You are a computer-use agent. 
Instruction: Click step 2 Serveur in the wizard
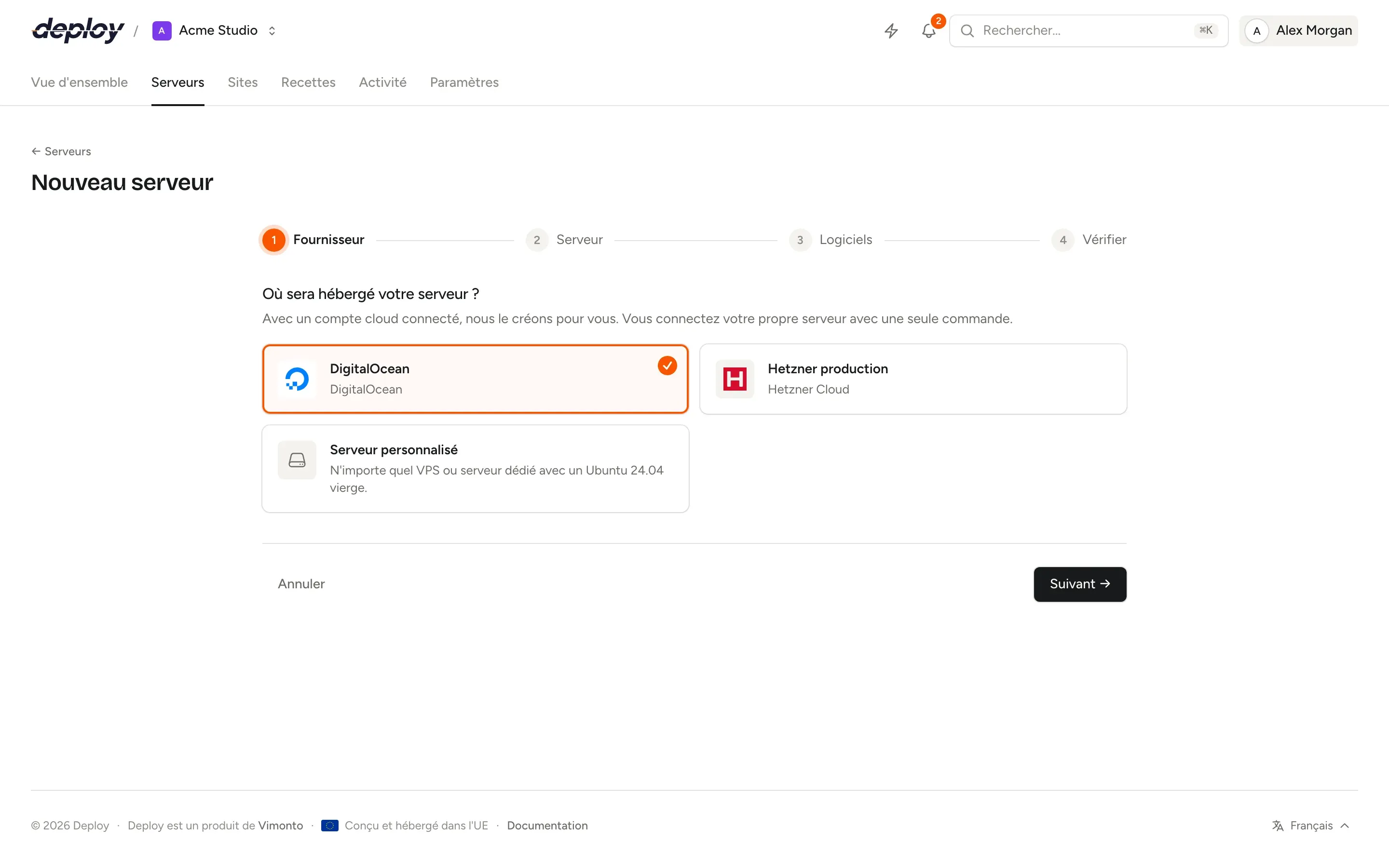pos(564,240)
